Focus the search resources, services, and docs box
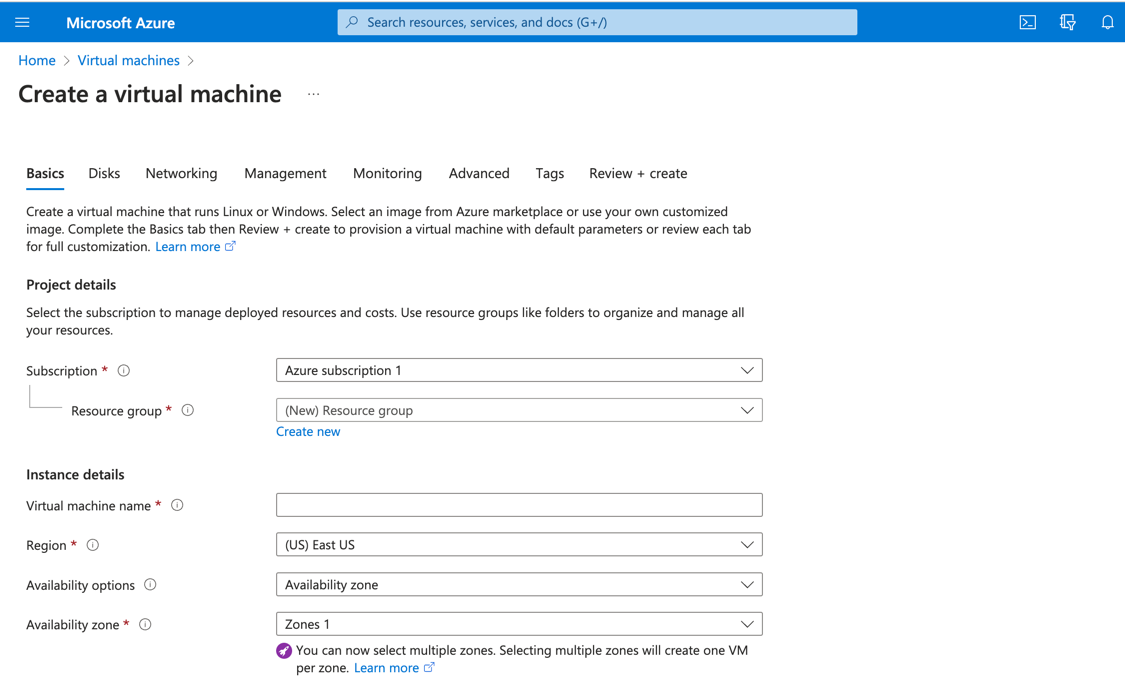This screenshot has height=687, width=1125. [x=597, y=22]
